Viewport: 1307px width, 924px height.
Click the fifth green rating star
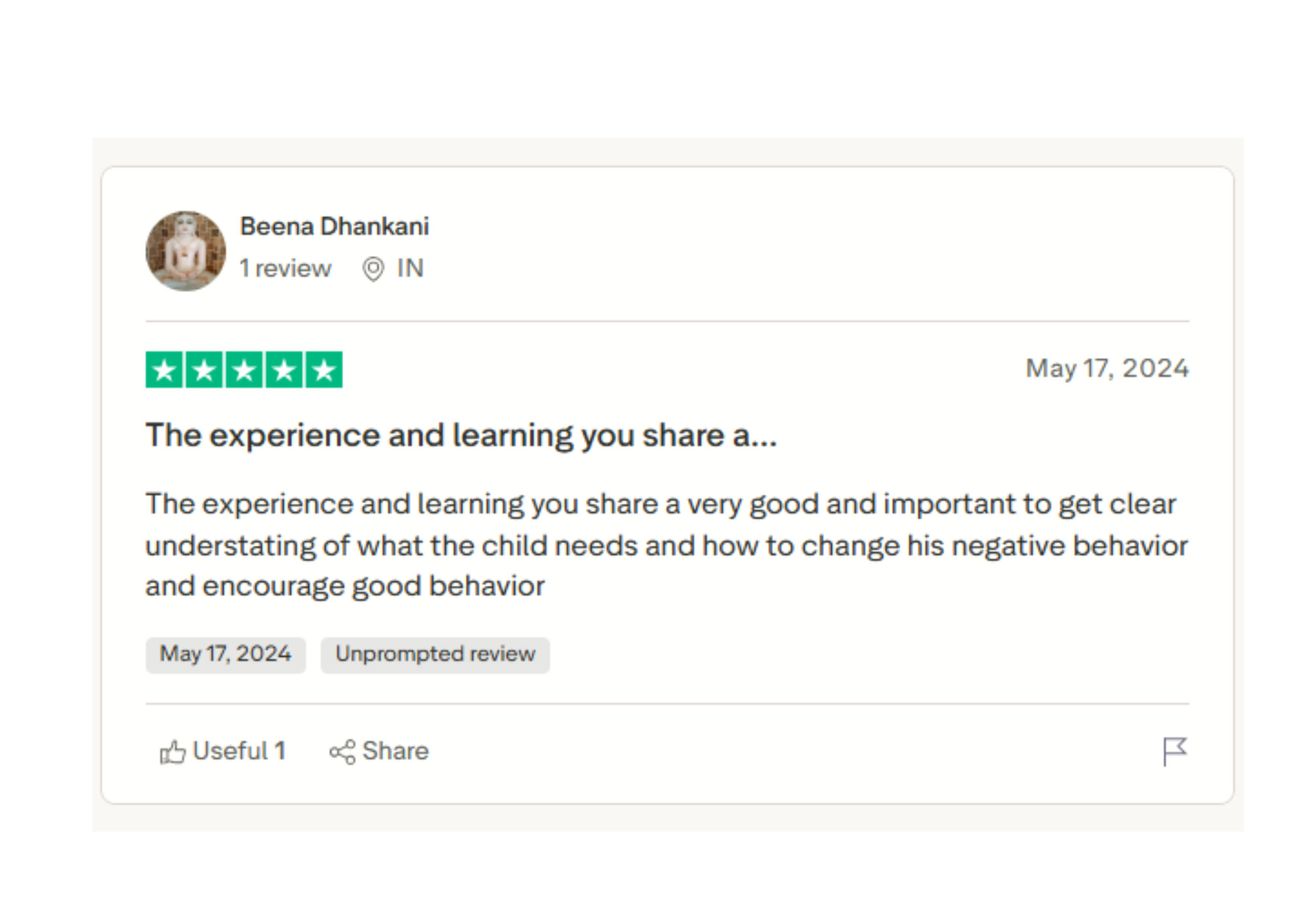coord(324,370)
